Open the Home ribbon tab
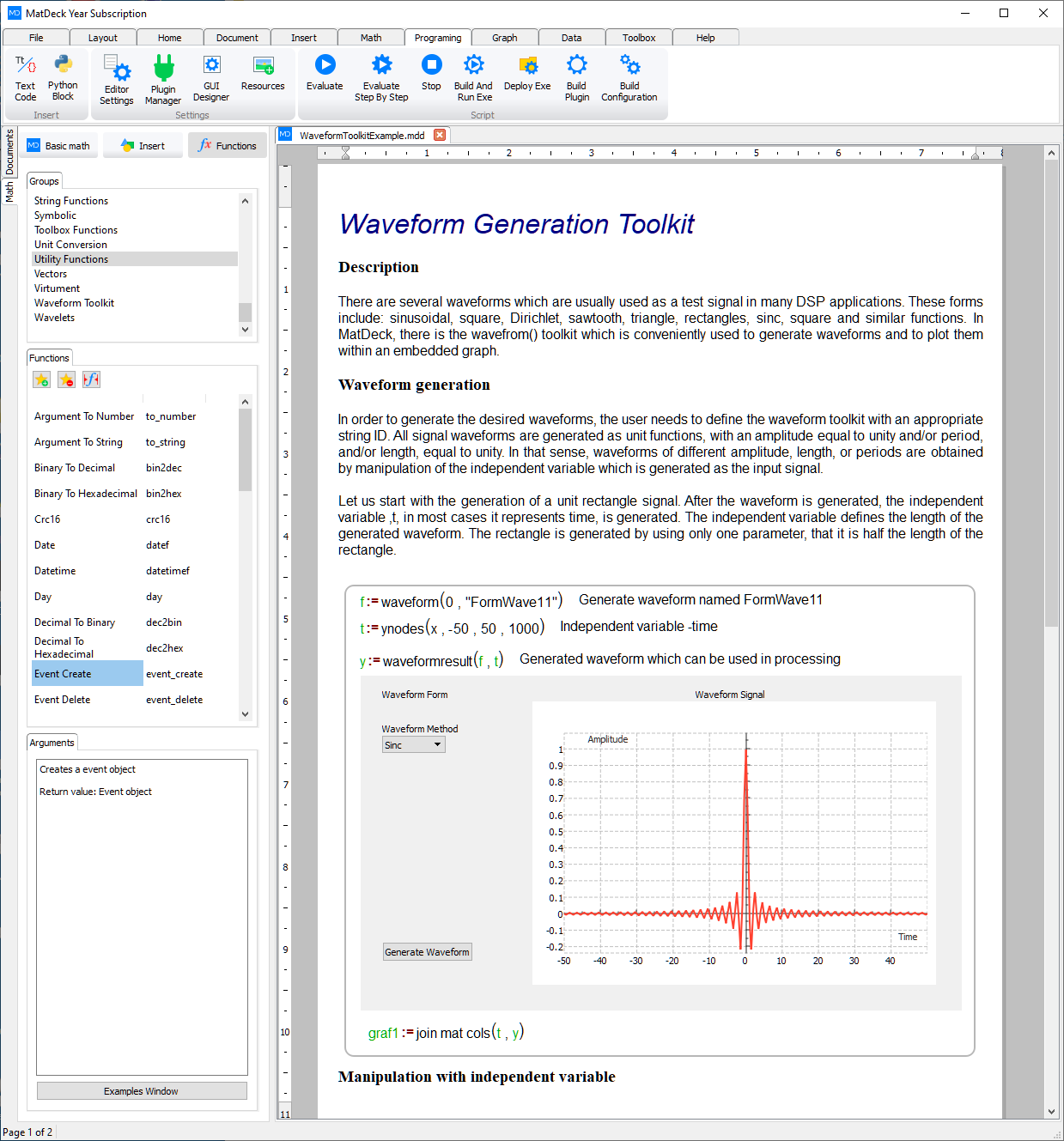1064x1141 pixels. tap(170, 38)
